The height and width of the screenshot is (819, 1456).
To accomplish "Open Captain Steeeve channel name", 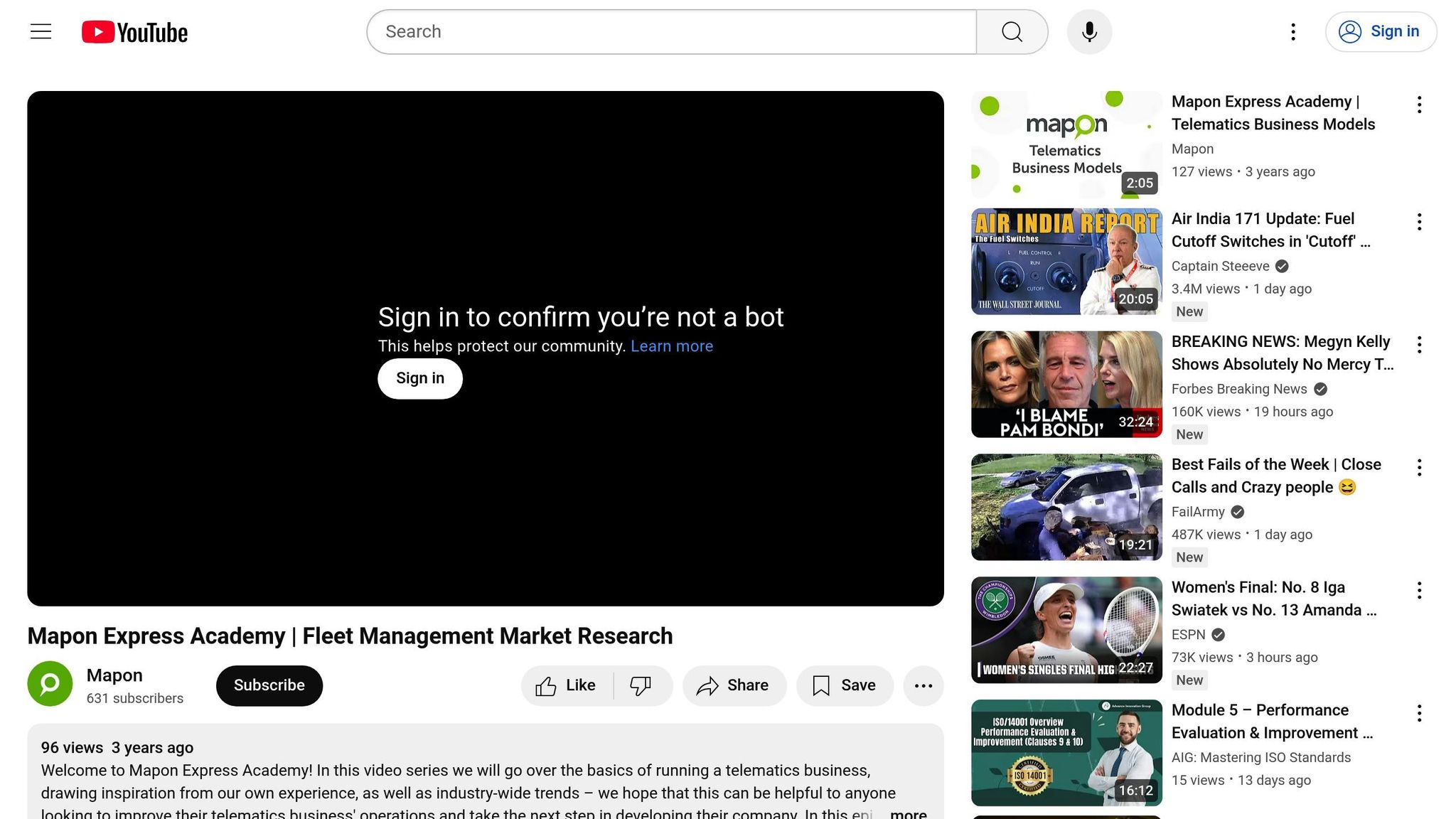I will point(1220,266).
